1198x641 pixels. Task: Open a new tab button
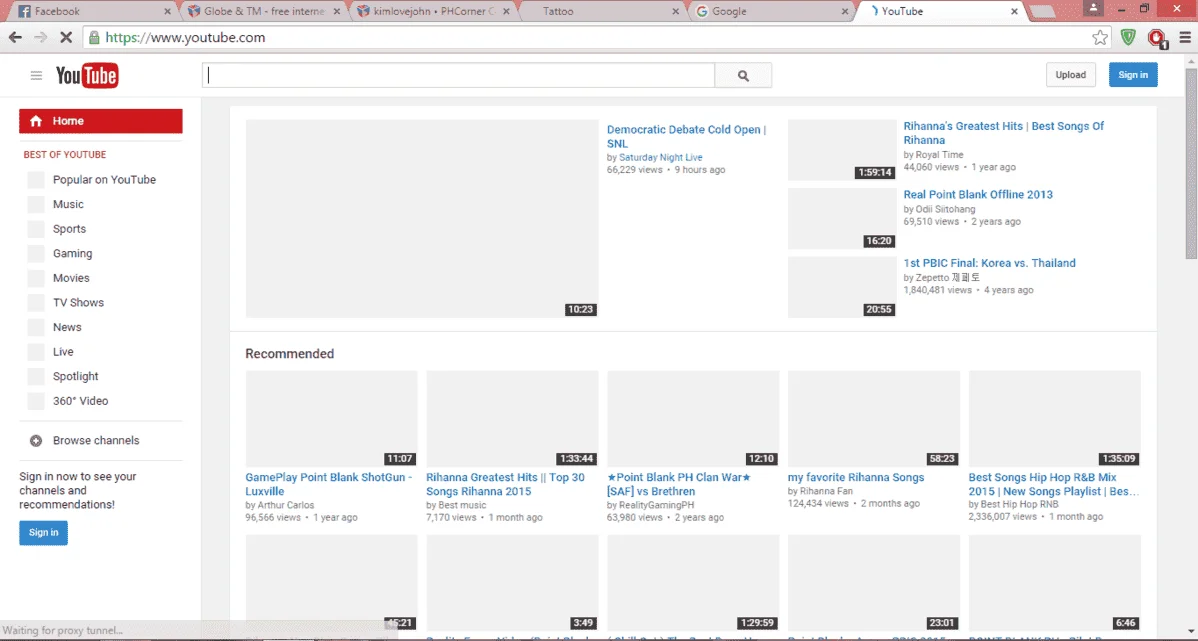point(1042,11)
